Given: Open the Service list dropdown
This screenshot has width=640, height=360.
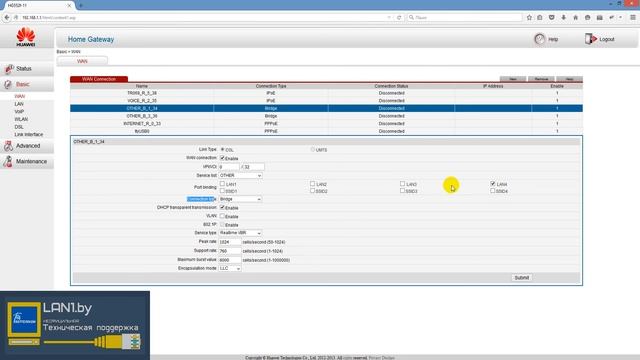Looking at the screenshot, I should [x=240, y=176].
